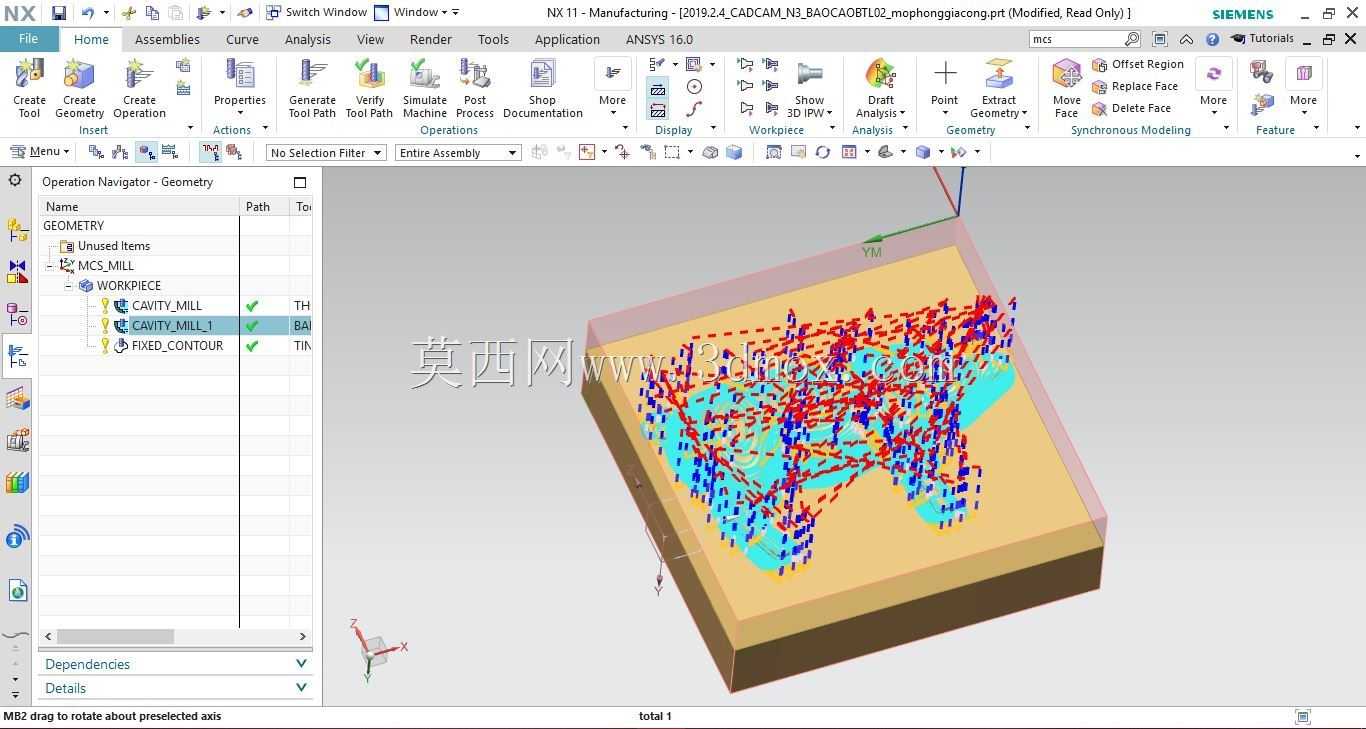This screenshot has height=729, width=1366.
Task: Click the Copy icon in the title bar
Action: (x=152, y=13)
